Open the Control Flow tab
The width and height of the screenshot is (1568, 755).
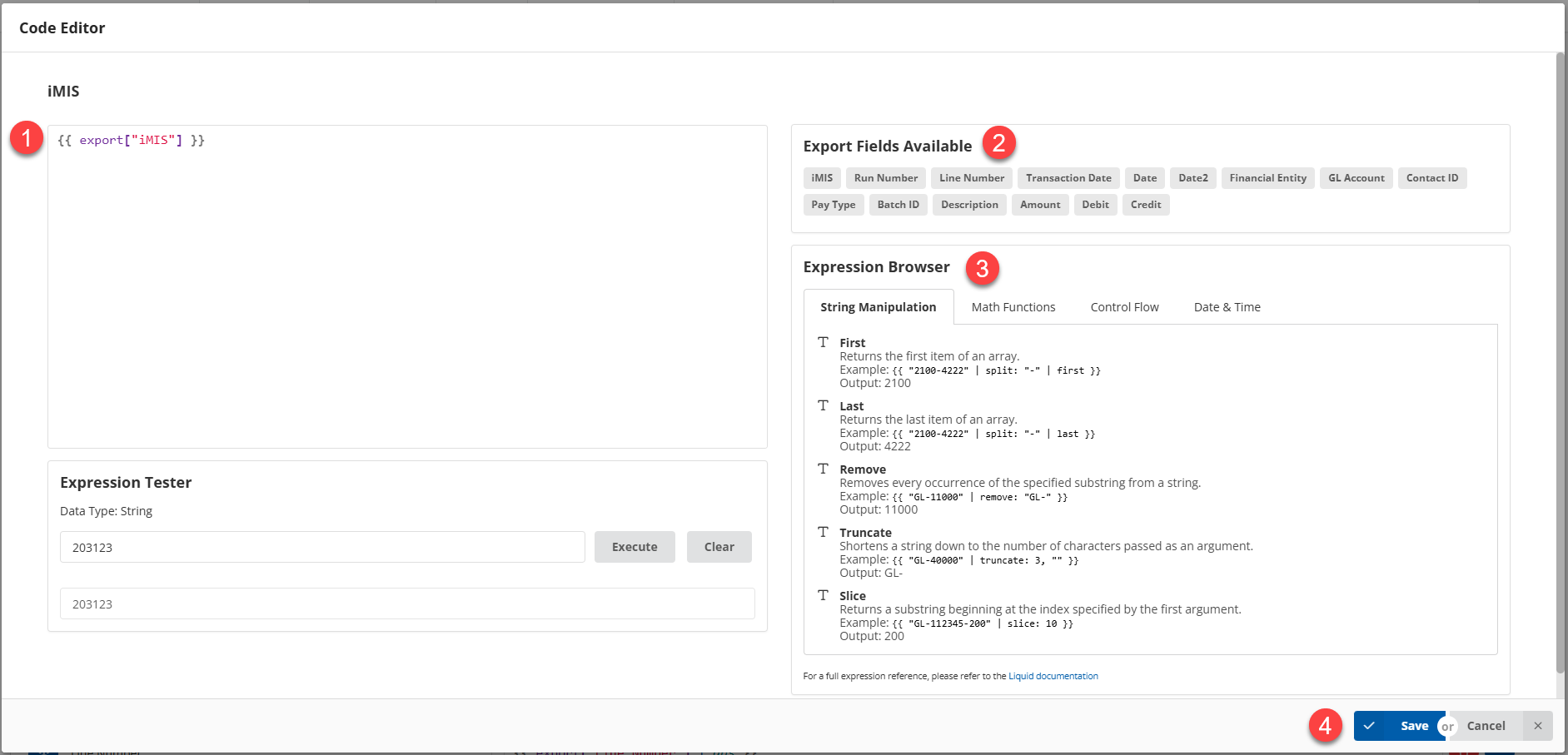pyautogui.click(x=1124, y=307)
